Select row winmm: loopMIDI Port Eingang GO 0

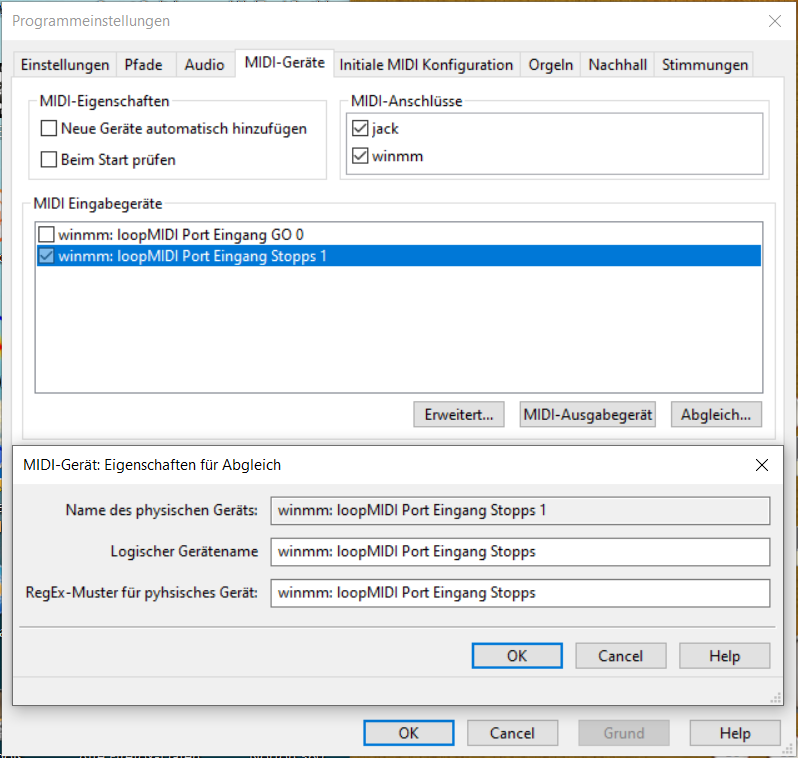(x=399, y=234)
